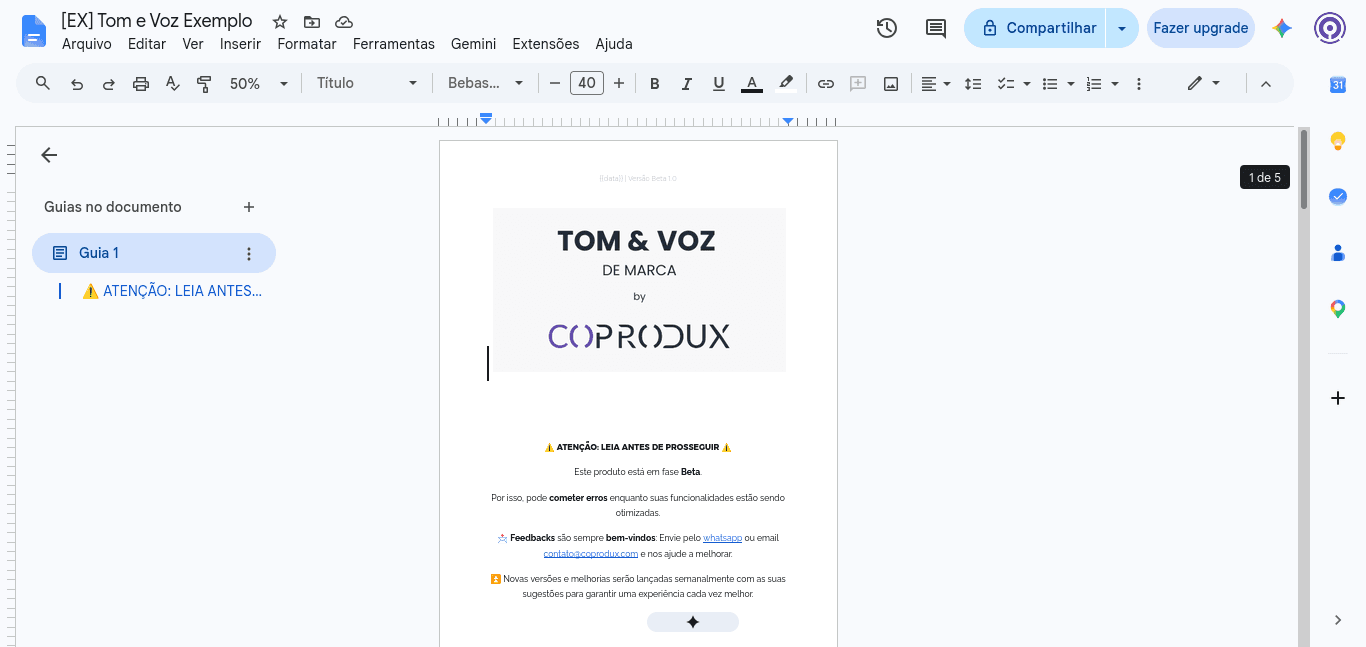Viewport: 1366px width, 647px height.
Task: Open Google Keep side panel
Action: tap(1338, 141)
